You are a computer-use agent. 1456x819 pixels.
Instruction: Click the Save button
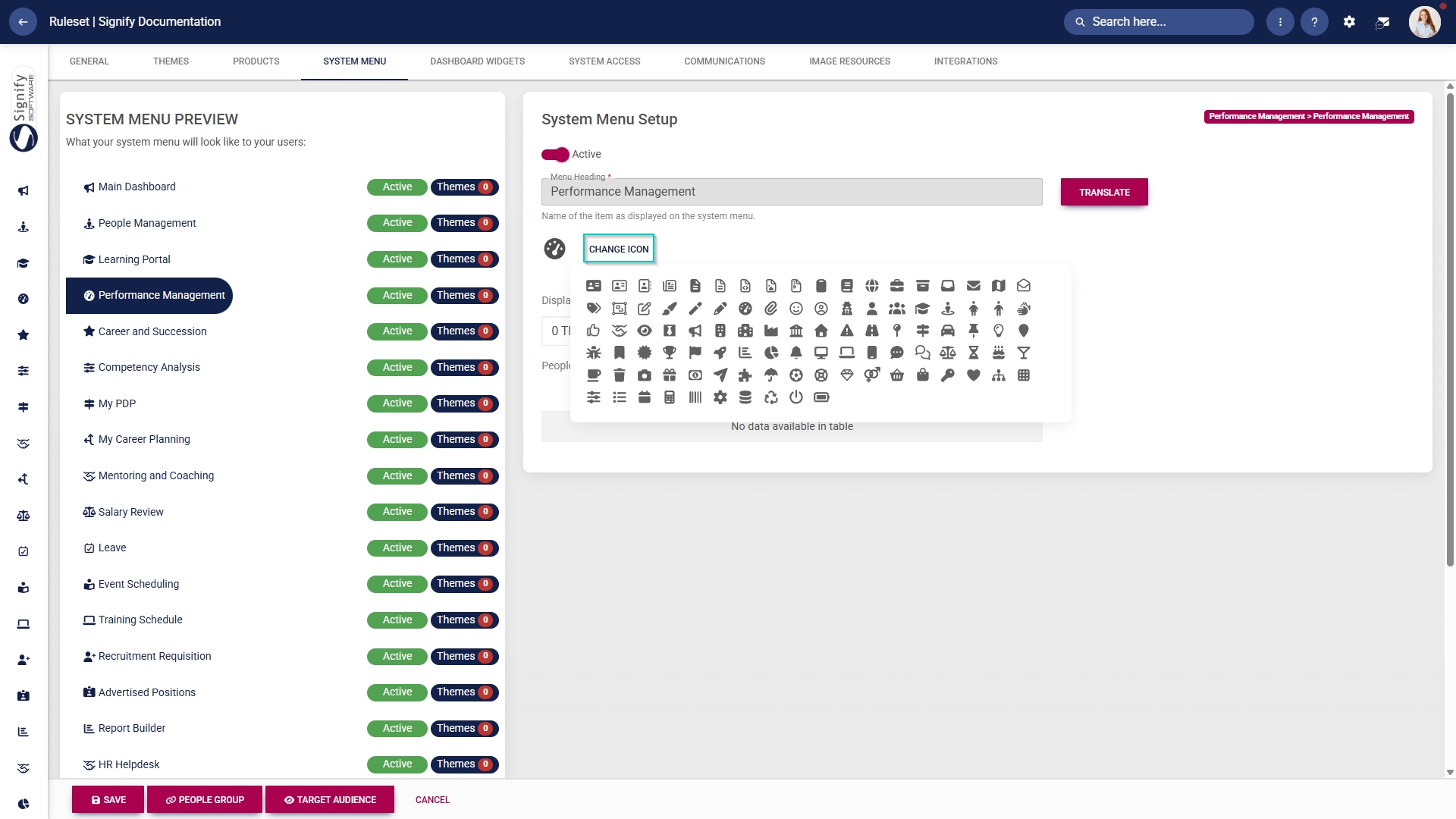pos(108,800)
